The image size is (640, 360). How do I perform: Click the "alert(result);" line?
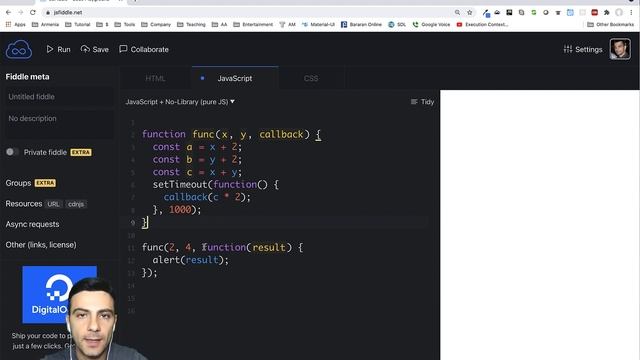point(191,260)
